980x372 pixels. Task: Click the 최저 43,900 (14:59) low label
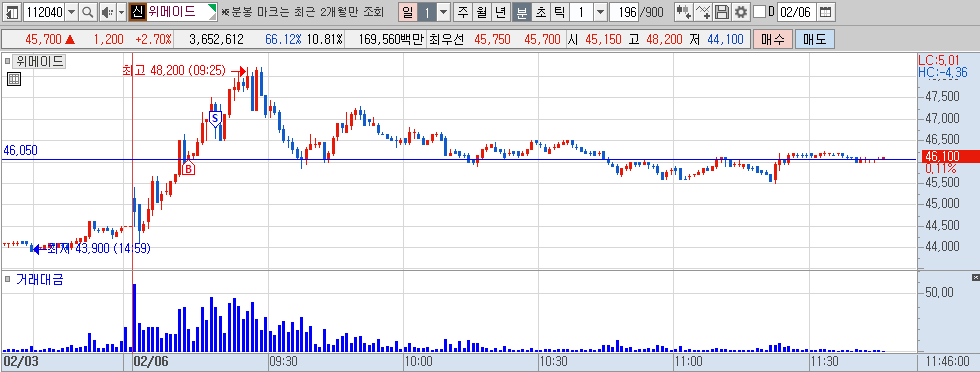pyautogui.click(x=98, y=248)
